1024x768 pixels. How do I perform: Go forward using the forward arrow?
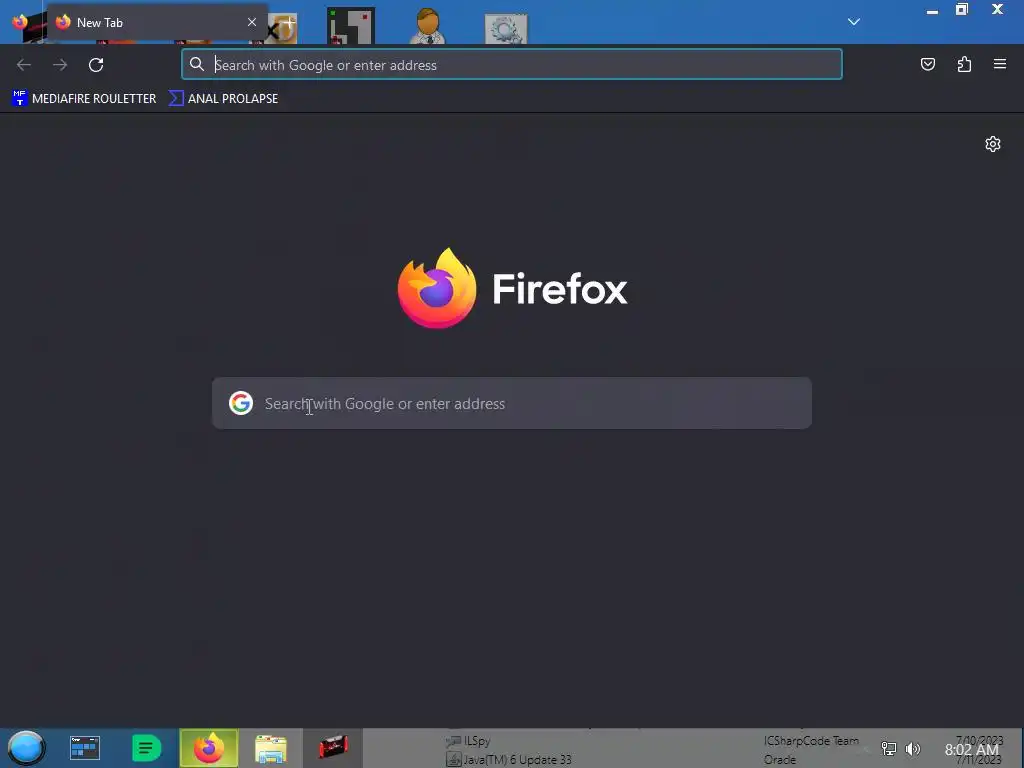pyautogui.click(x=60, y=65)
